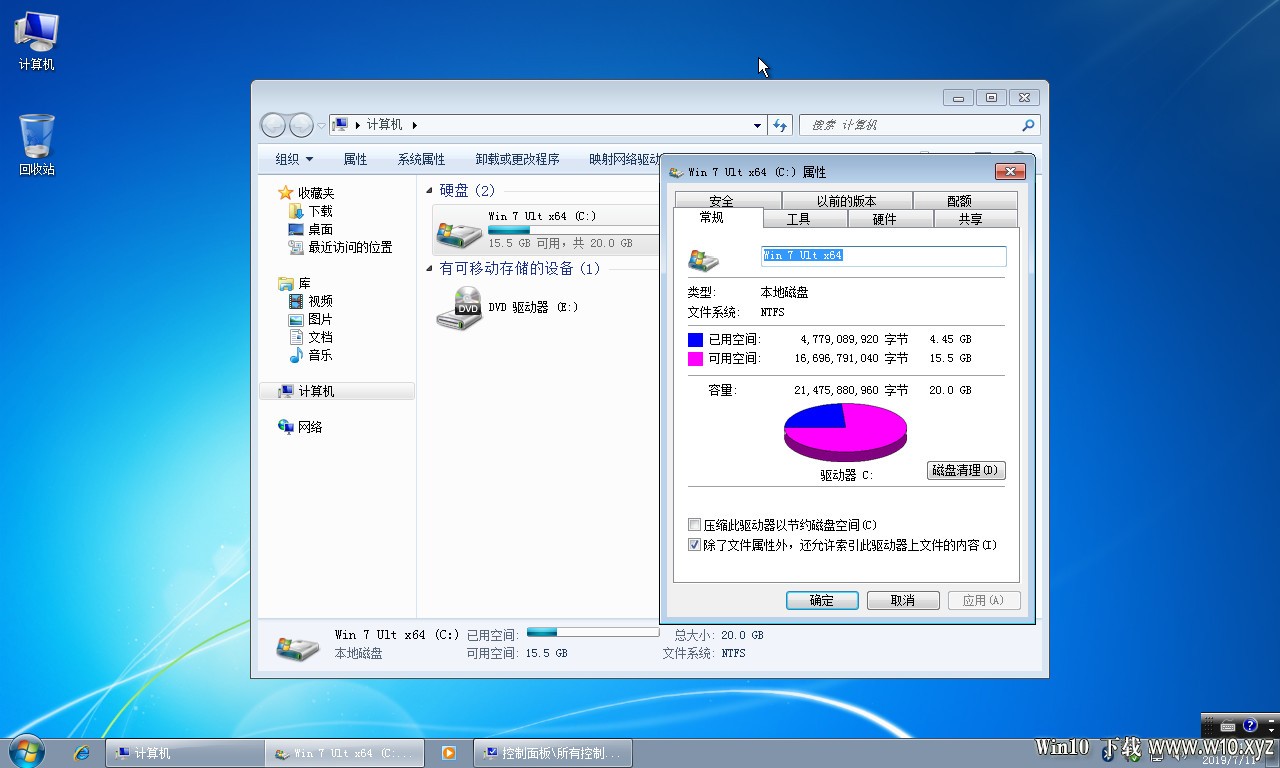The width and height of the screenshot is (1280, 768).
Task: Click 卸载或更改程序 in toolbar
Action: pos(517,159)
